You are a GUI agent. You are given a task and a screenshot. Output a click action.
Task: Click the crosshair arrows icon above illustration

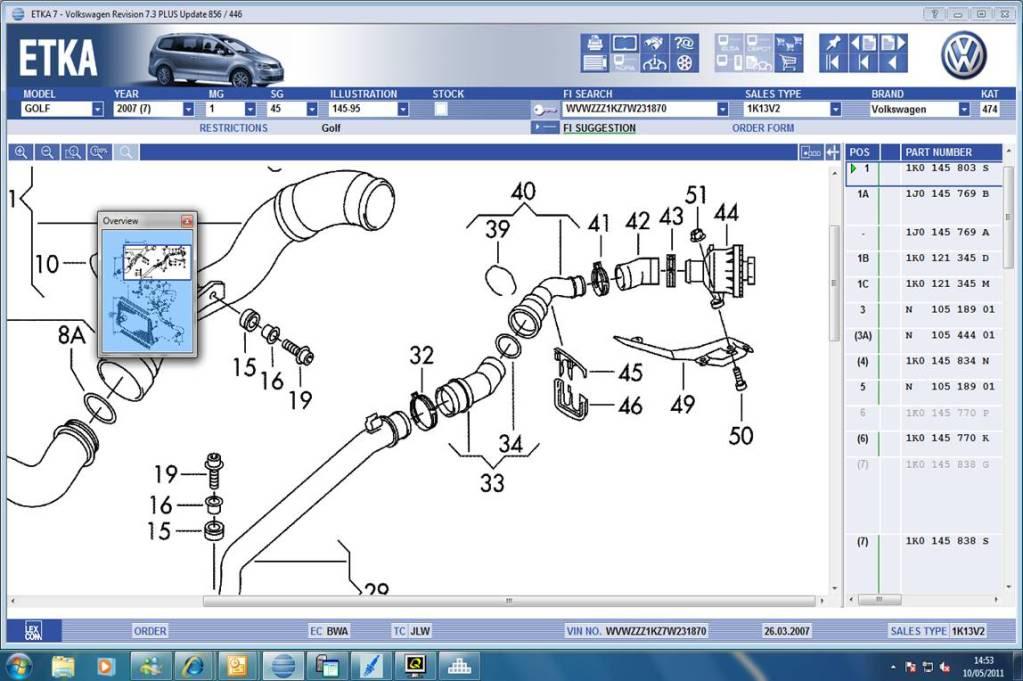(x=832, y=152)
